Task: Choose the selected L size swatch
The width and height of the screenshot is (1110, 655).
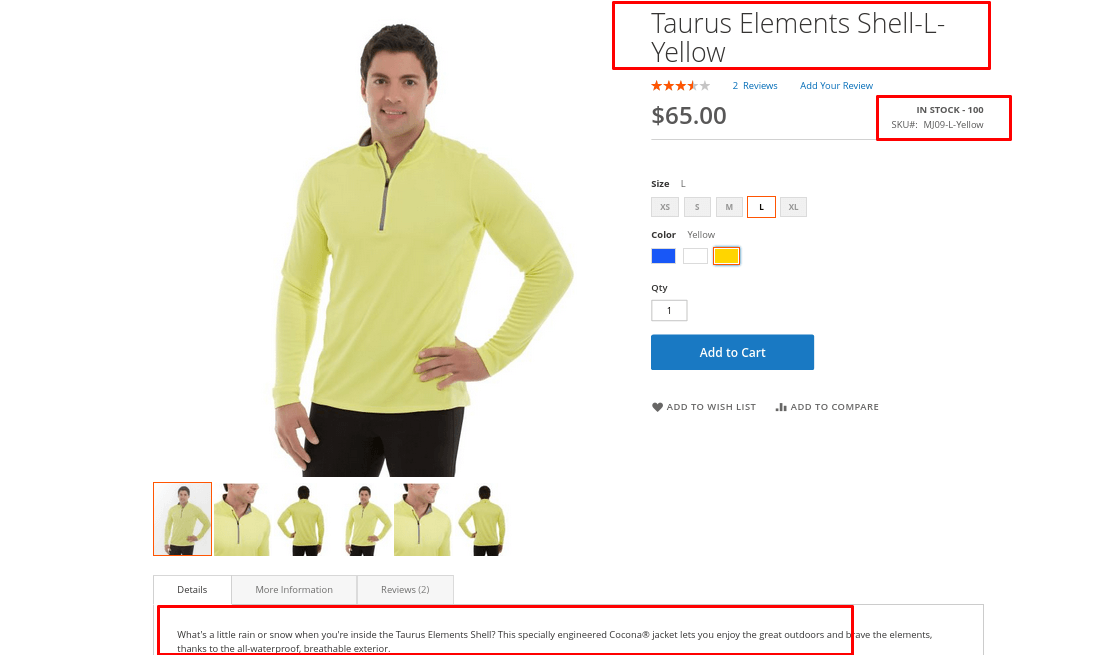Action: pos(761,207)
